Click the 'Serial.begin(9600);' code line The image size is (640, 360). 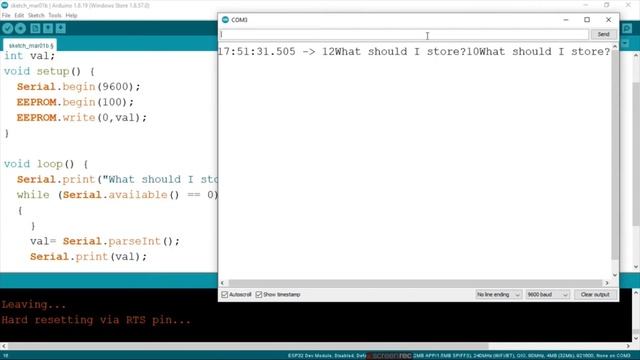(x=78, y=87)
